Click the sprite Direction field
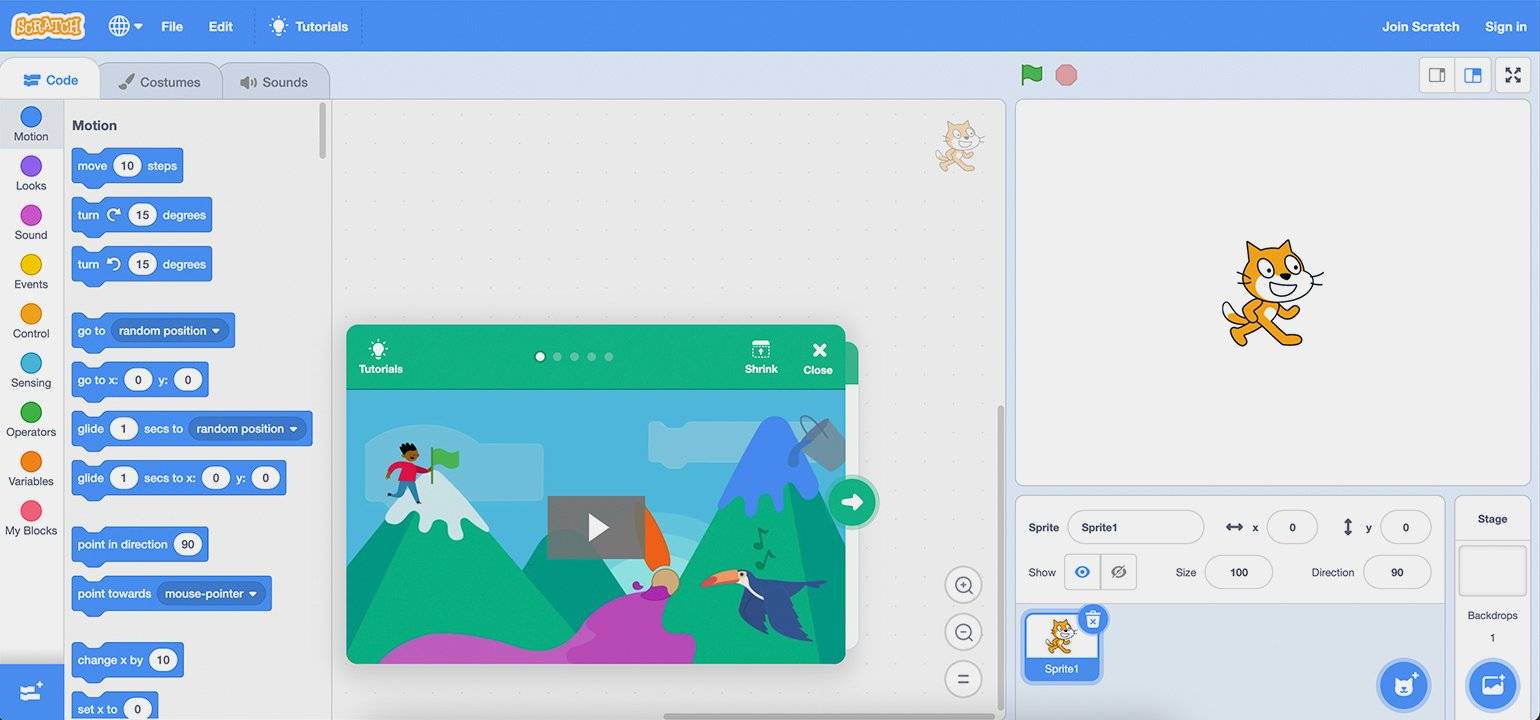The image size is (1540, 720). point(1396,572)
